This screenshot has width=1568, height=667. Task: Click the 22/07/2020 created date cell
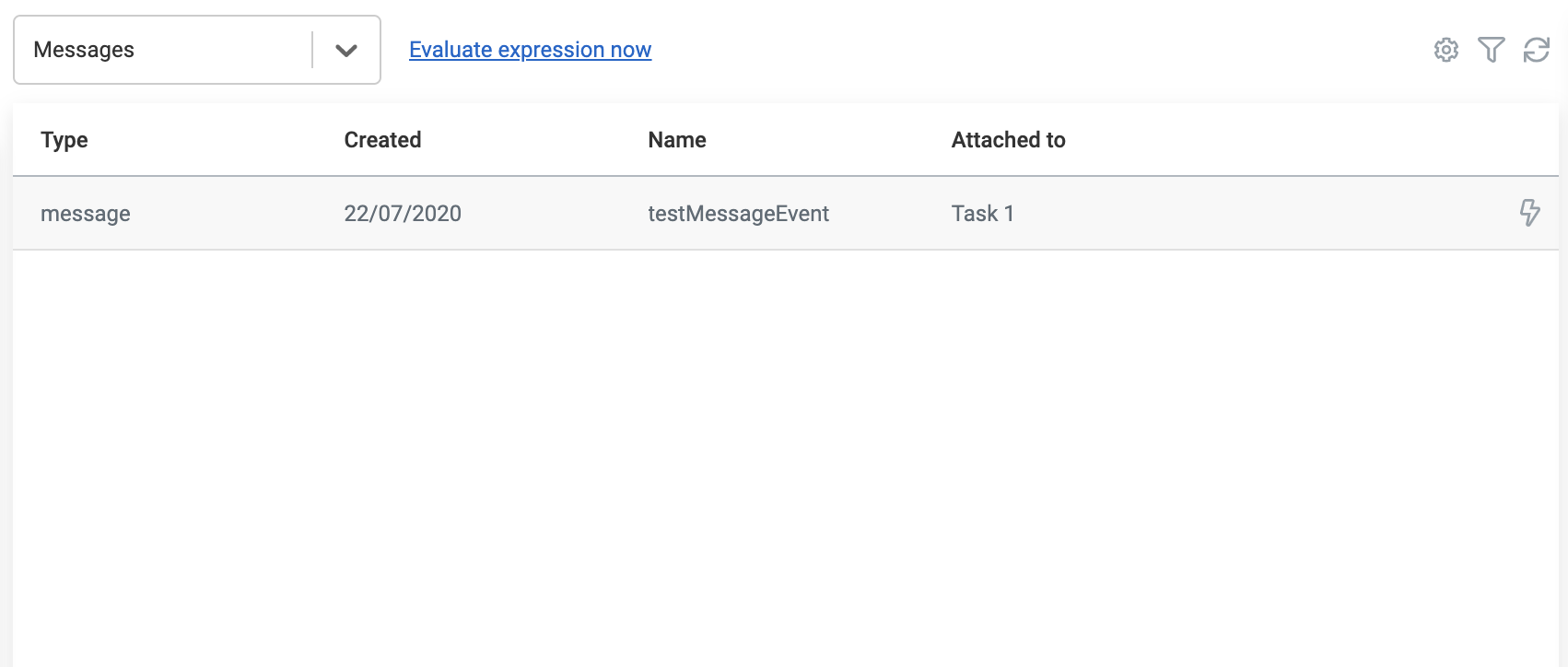(402, 213)
